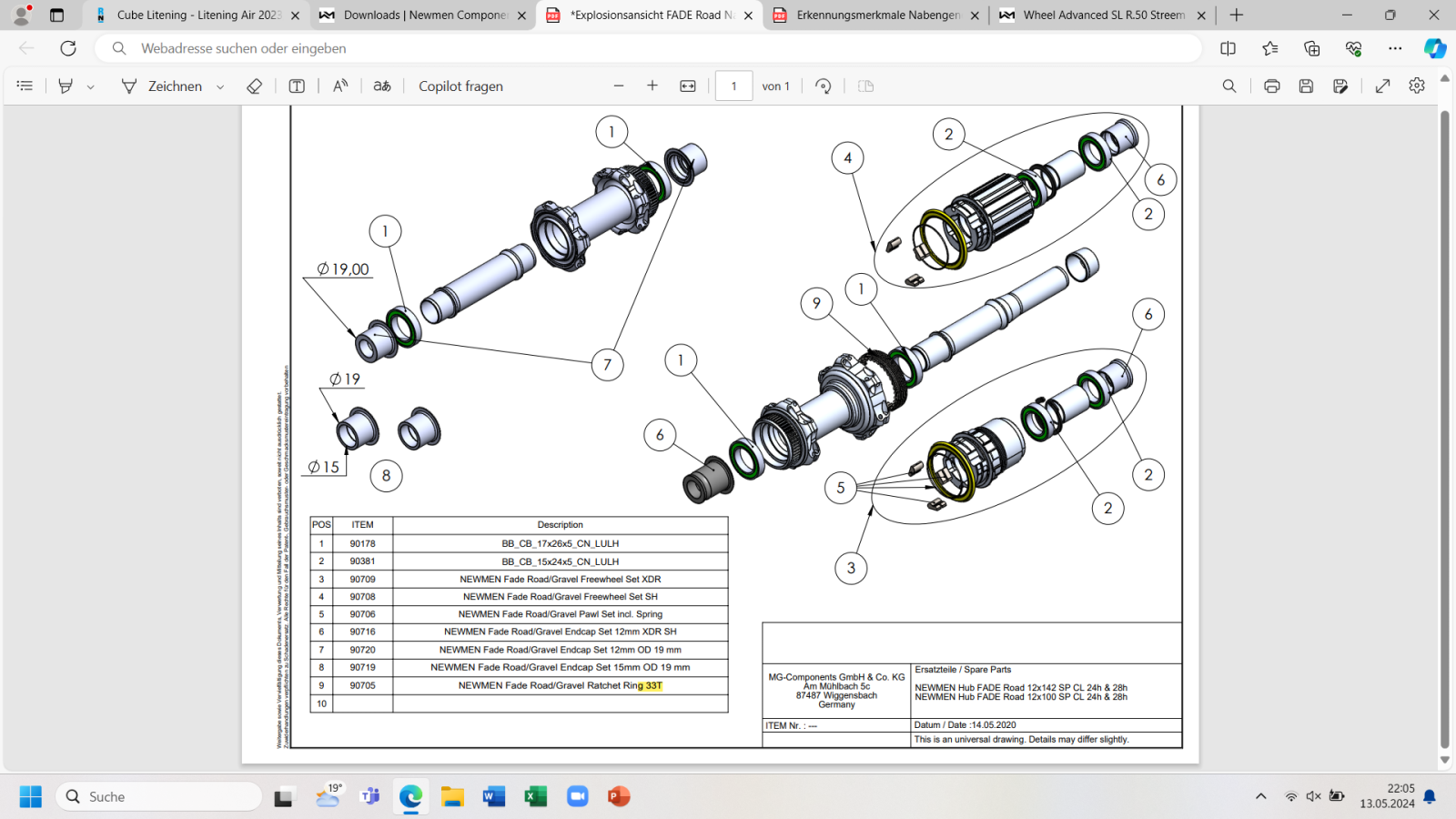The image size is (1456, 819).
Task: Expand the highlighter color dropdown
Action: coord(91,86)
